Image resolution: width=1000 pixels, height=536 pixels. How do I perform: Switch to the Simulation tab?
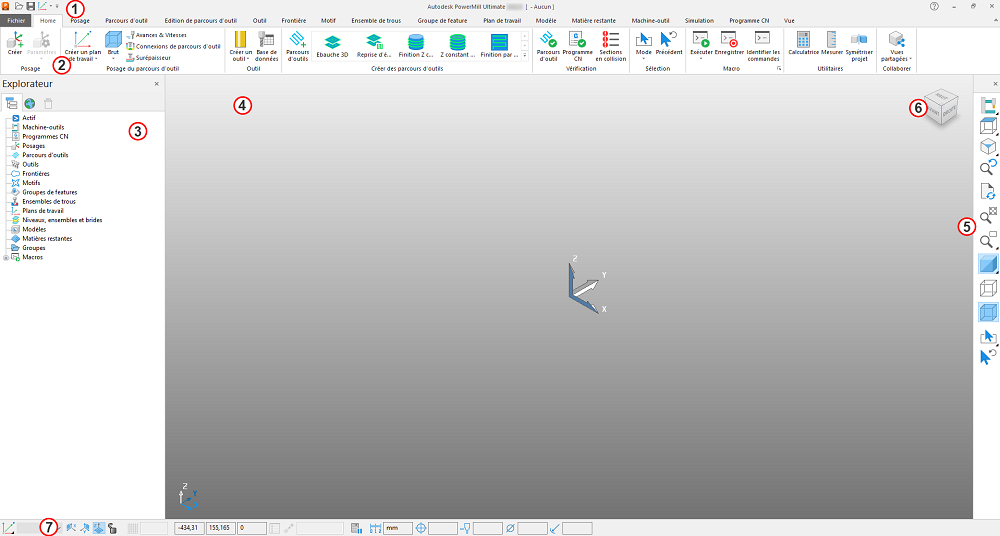point(699,20)
